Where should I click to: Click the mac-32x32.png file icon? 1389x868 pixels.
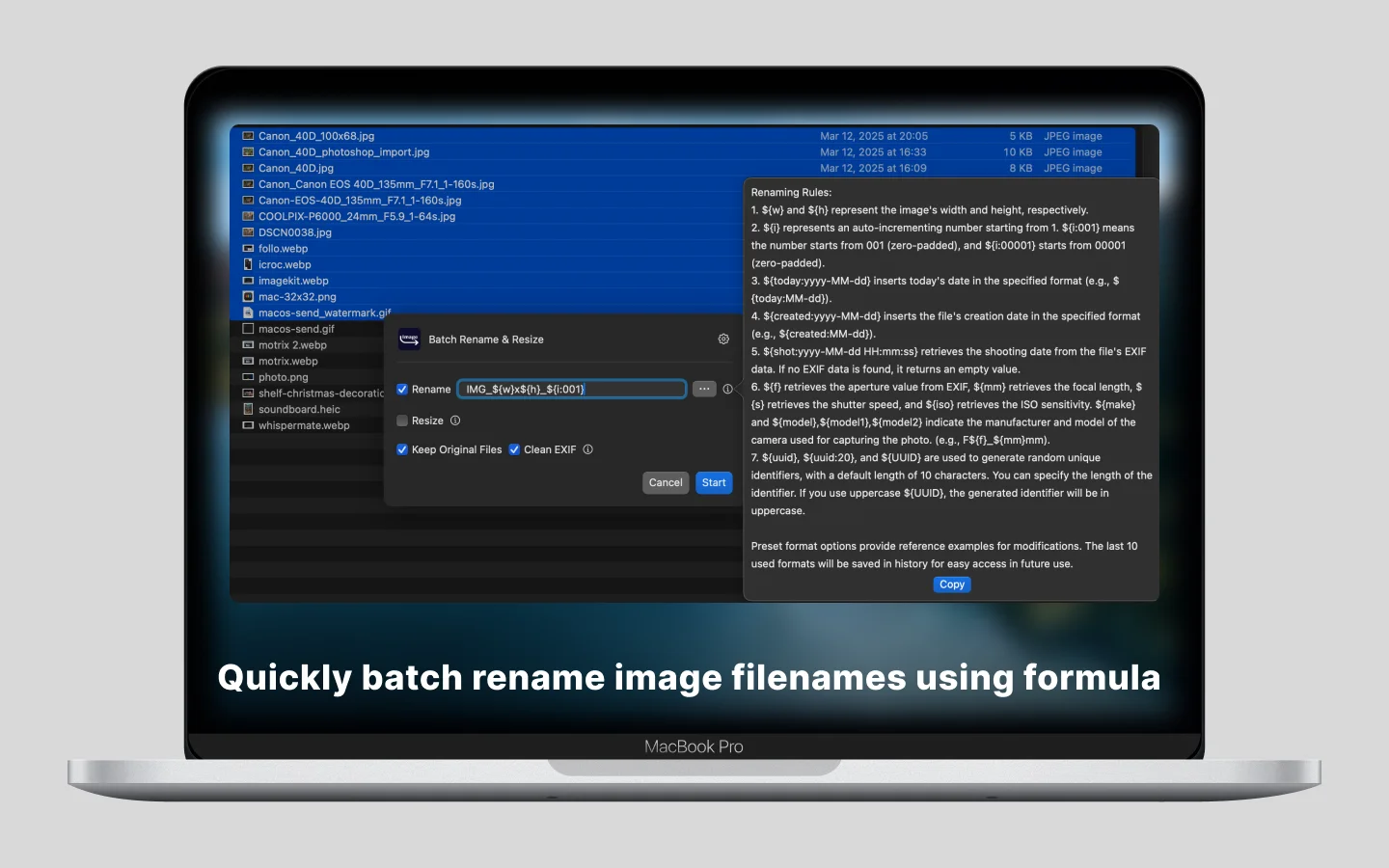pos(248,297)
